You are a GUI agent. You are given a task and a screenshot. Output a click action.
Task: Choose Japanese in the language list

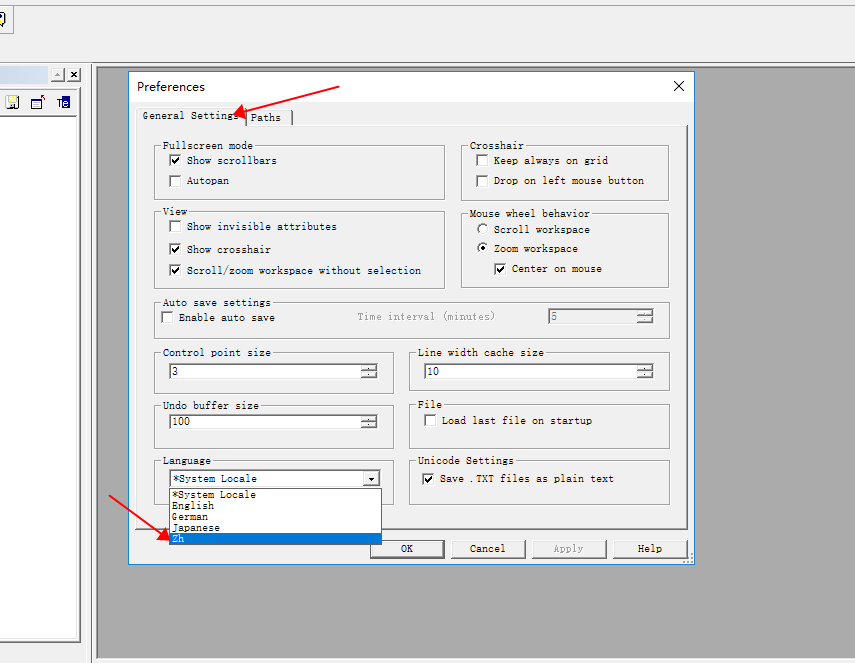(275, 528)
